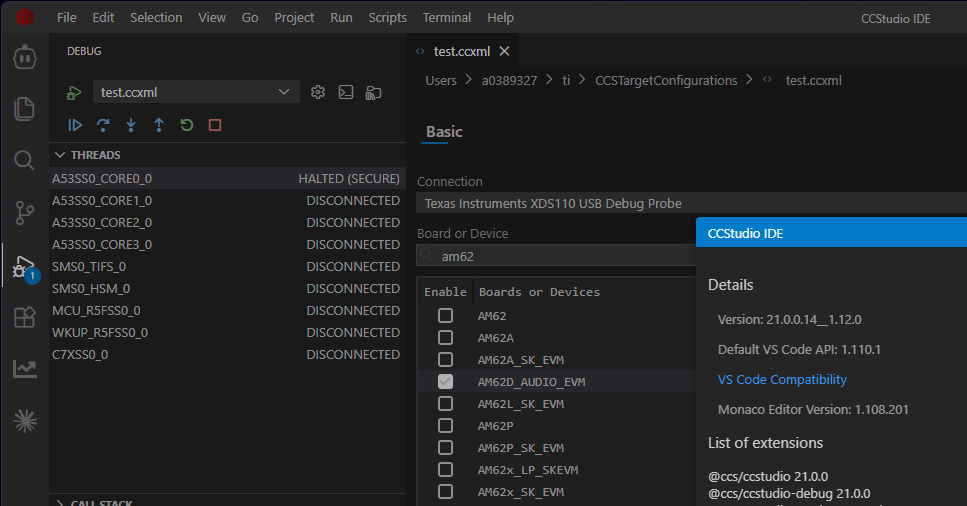Viewport: 967px width, 506px height.
Task: Enable the AM62P_SK_EVM checkbox
Action: coord(445,447)
